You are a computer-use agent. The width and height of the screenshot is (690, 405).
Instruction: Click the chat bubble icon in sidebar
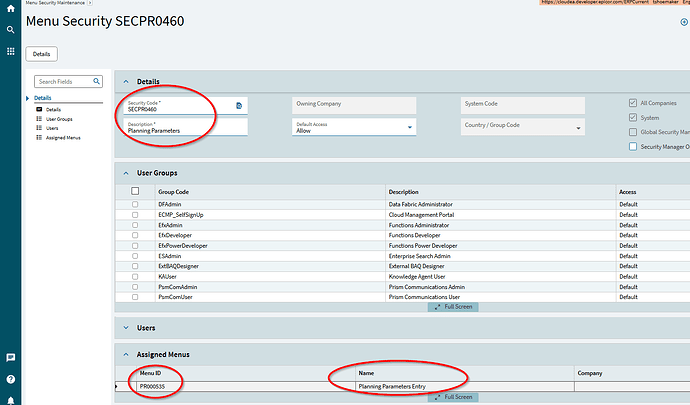point(10,357)
